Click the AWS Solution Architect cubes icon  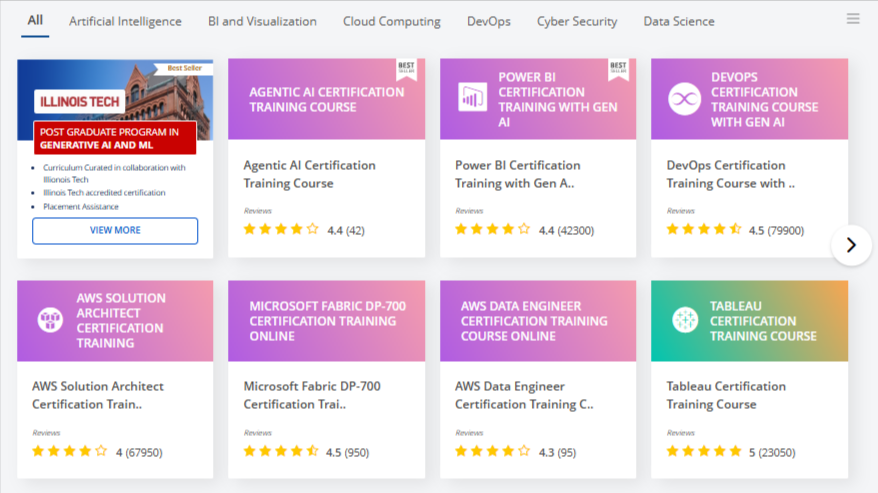pos(50,320)
